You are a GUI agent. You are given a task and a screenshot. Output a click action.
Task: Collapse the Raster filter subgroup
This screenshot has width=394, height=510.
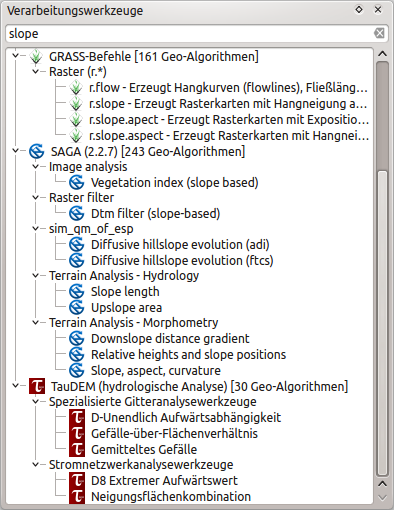(x=35, y=197)
